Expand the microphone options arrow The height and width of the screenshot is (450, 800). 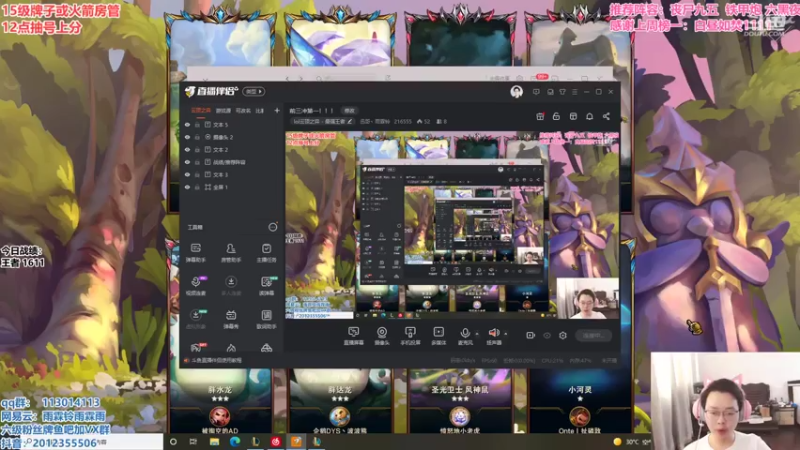coord(477,334)
